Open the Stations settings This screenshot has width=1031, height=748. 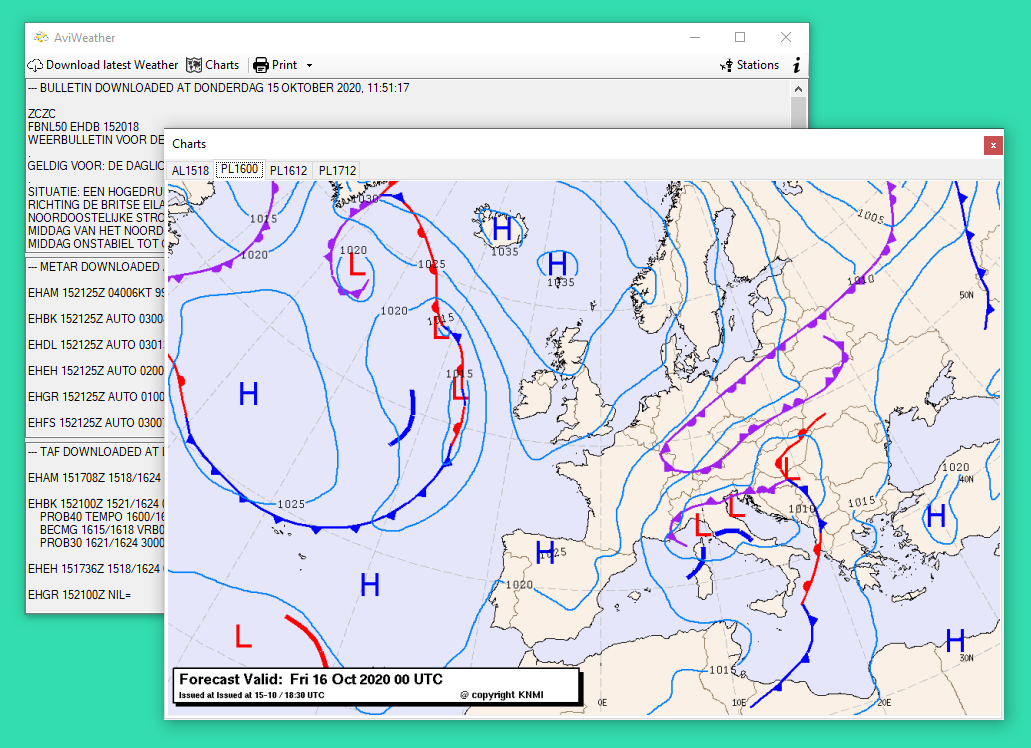pyautogui.click(x=749, y=65)
